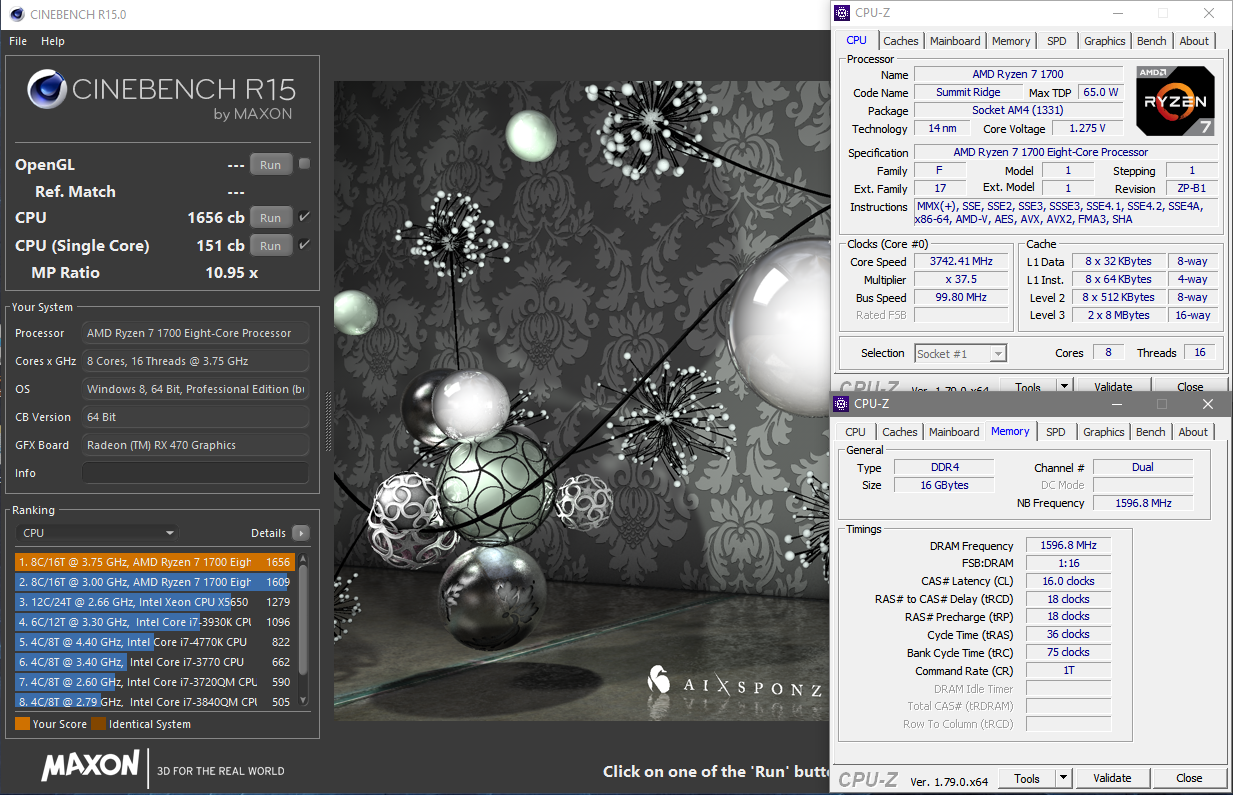Viewport: 1233px width, 795px height.
Task: Click the Cores x GHz field value
Action: click(x=195, y=361)
